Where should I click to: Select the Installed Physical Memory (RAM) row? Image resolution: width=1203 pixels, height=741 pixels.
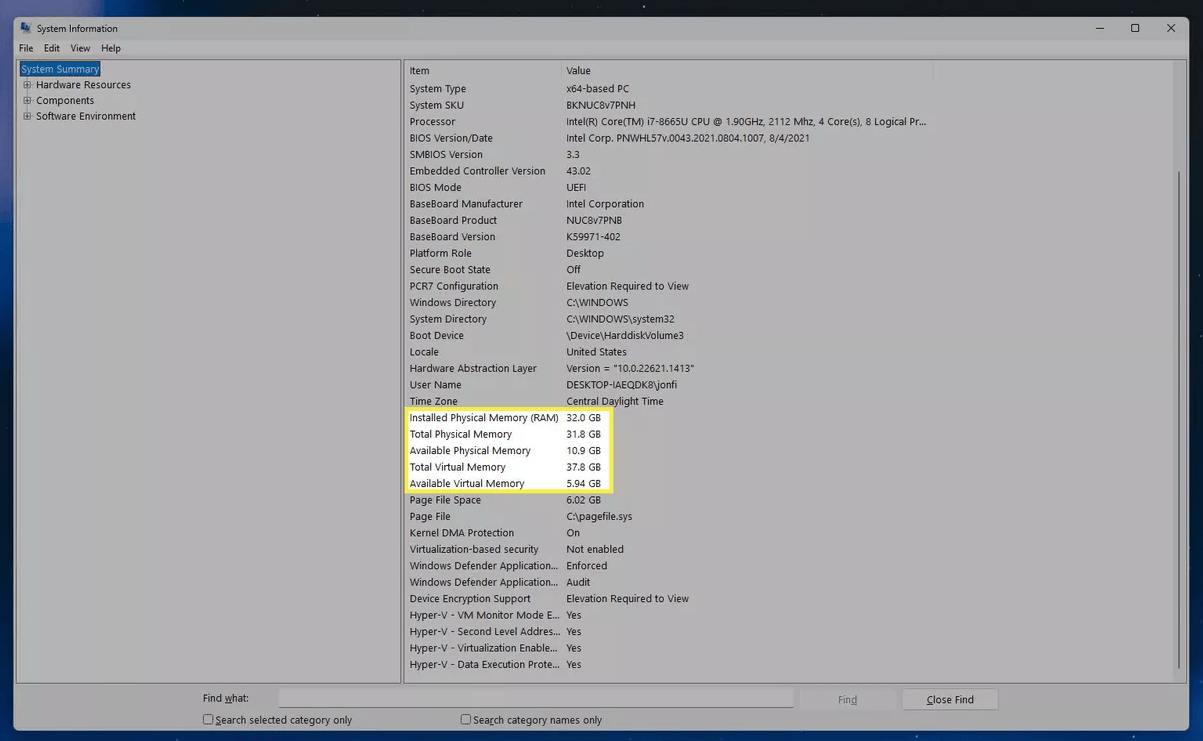pyautogui.click(x=484, y=418)
